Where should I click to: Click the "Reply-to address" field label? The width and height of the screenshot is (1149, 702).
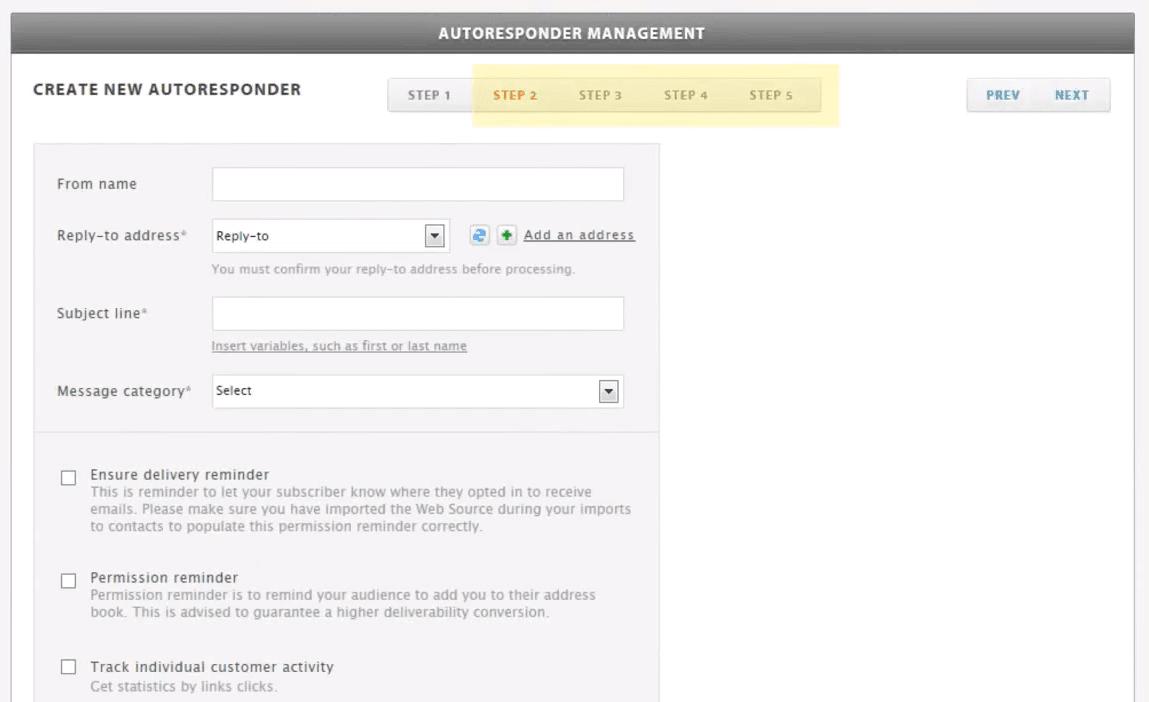tap(122, 235)
